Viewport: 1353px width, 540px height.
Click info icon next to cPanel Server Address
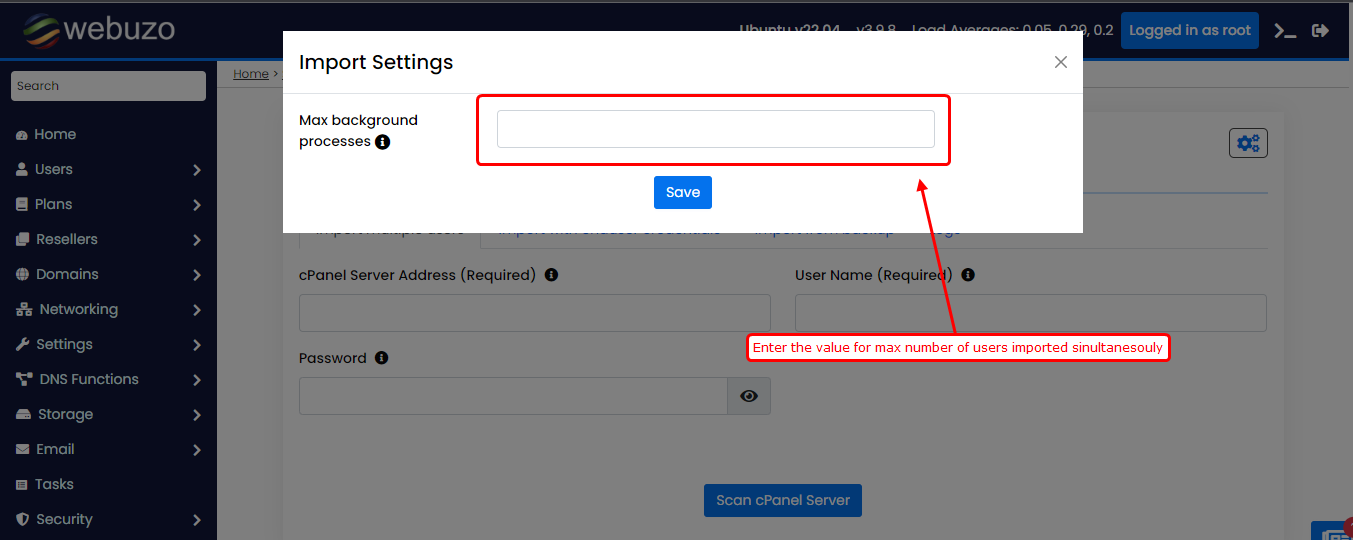[551, 275]
